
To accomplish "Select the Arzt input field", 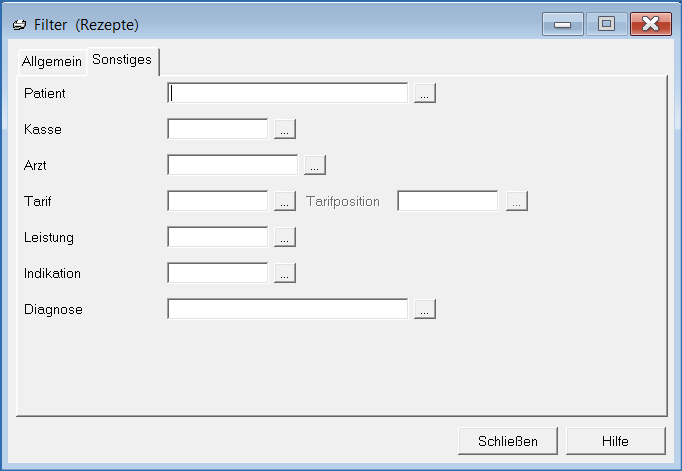I will click(x=233, y=165).
